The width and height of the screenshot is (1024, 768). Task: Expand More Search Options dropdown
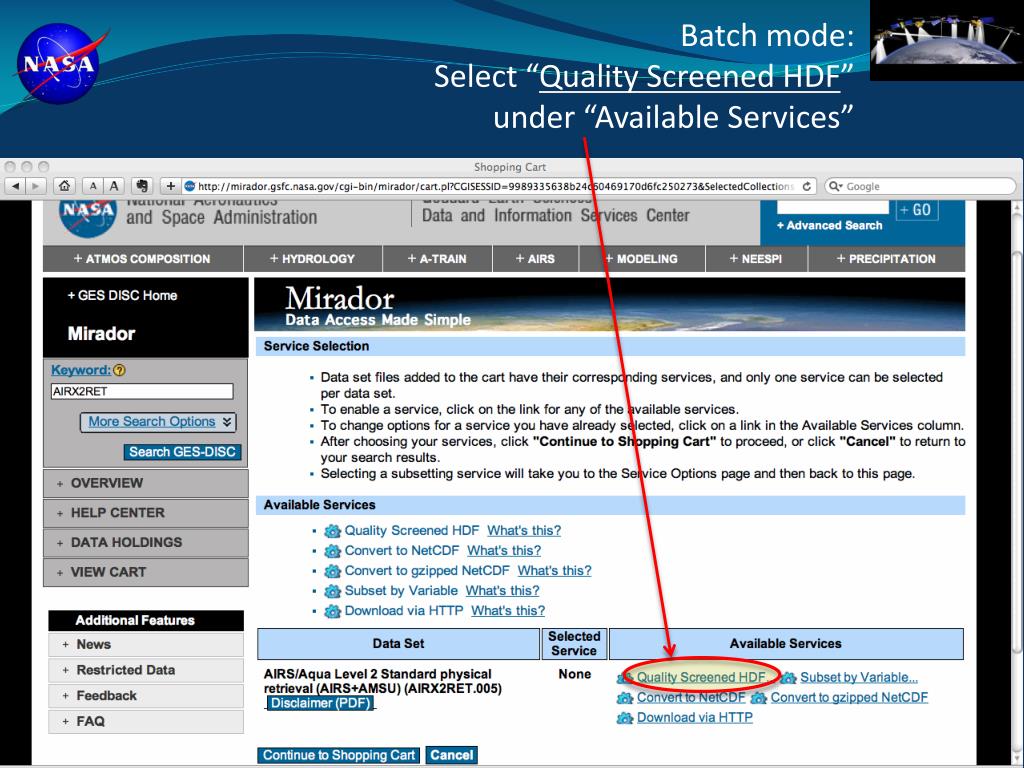(x=158, y=422)
